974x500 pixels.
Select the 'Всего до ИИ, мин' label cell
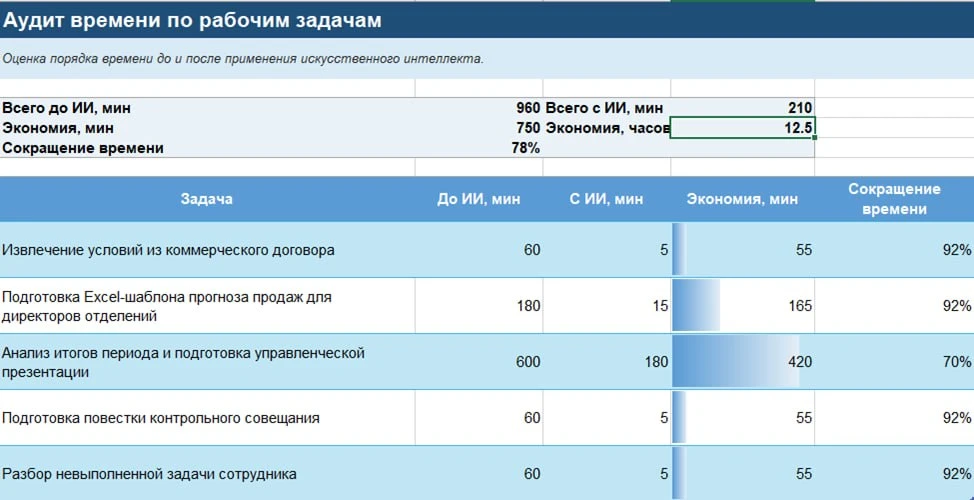[207, 108]
